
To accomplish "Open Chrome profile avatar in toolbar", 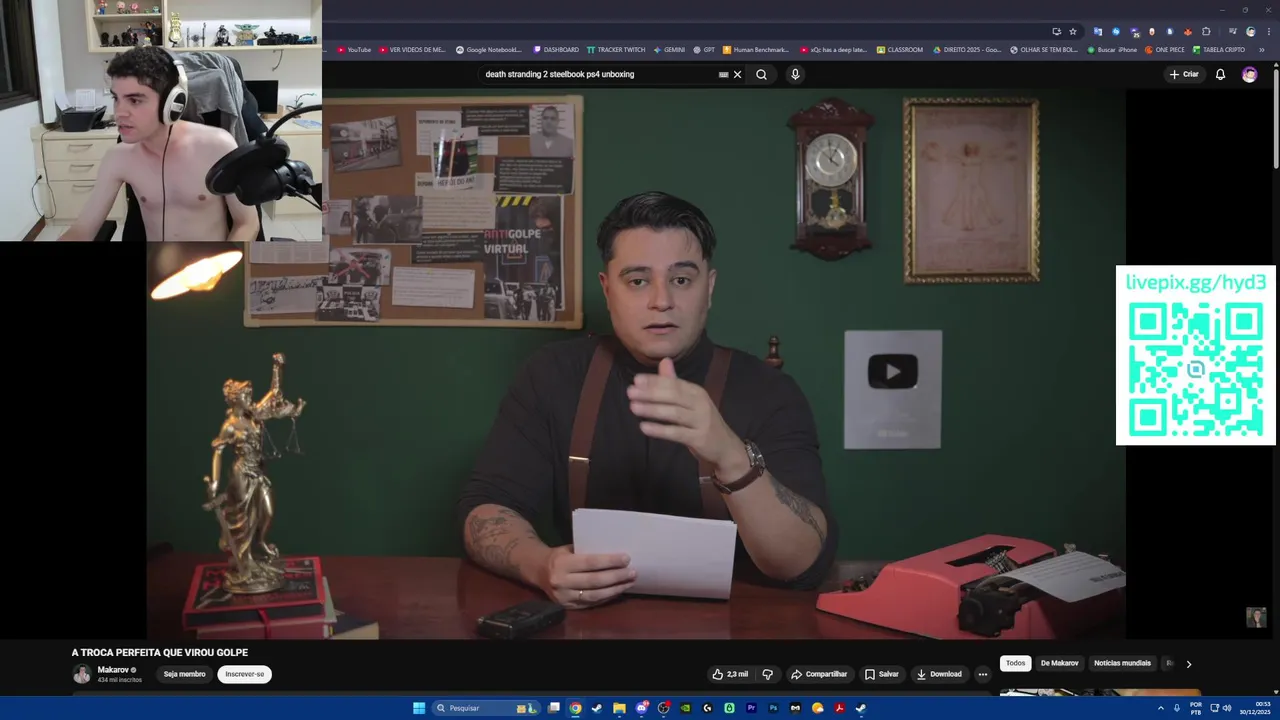I will (x=1250, y=31).
